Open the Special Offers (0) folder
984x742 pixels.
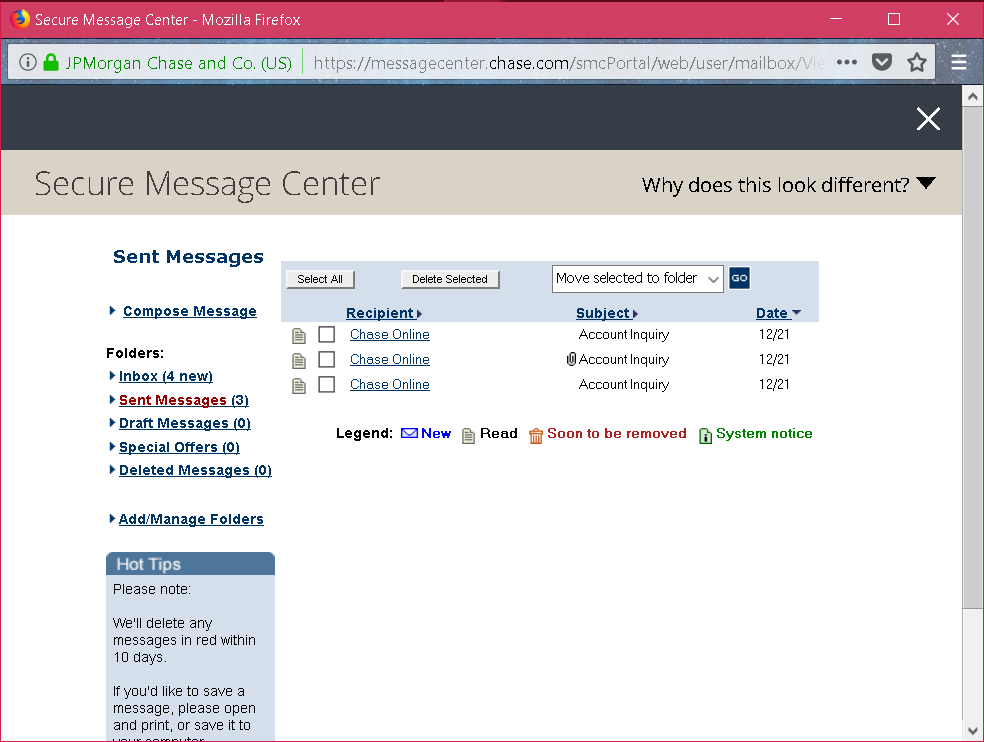[179, 447]
